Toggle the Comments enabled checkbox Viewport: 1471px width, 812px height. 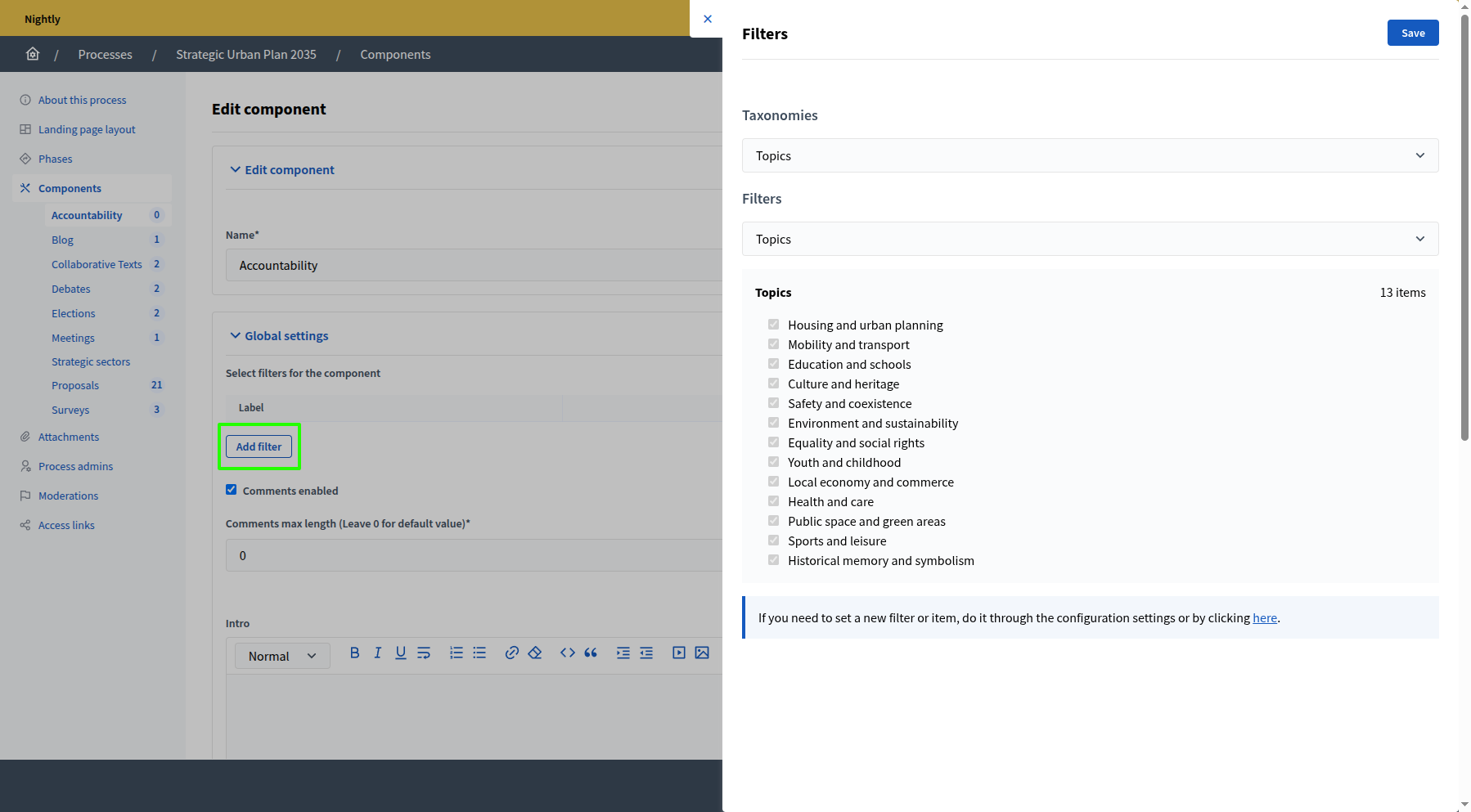(232, 489)
